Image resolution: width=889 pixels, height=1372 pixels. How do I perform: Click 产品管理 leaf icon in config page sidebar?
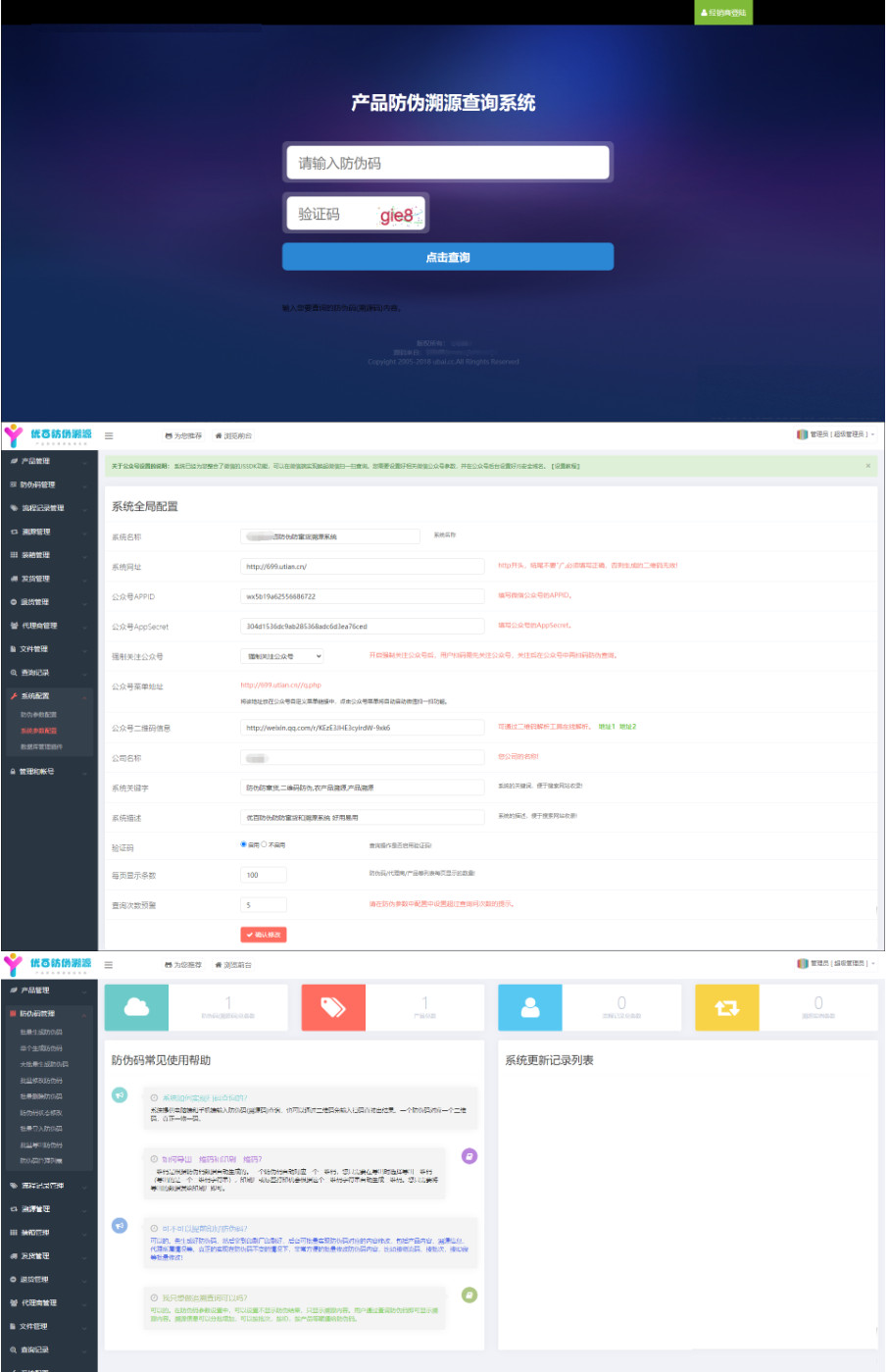[14, 461]
